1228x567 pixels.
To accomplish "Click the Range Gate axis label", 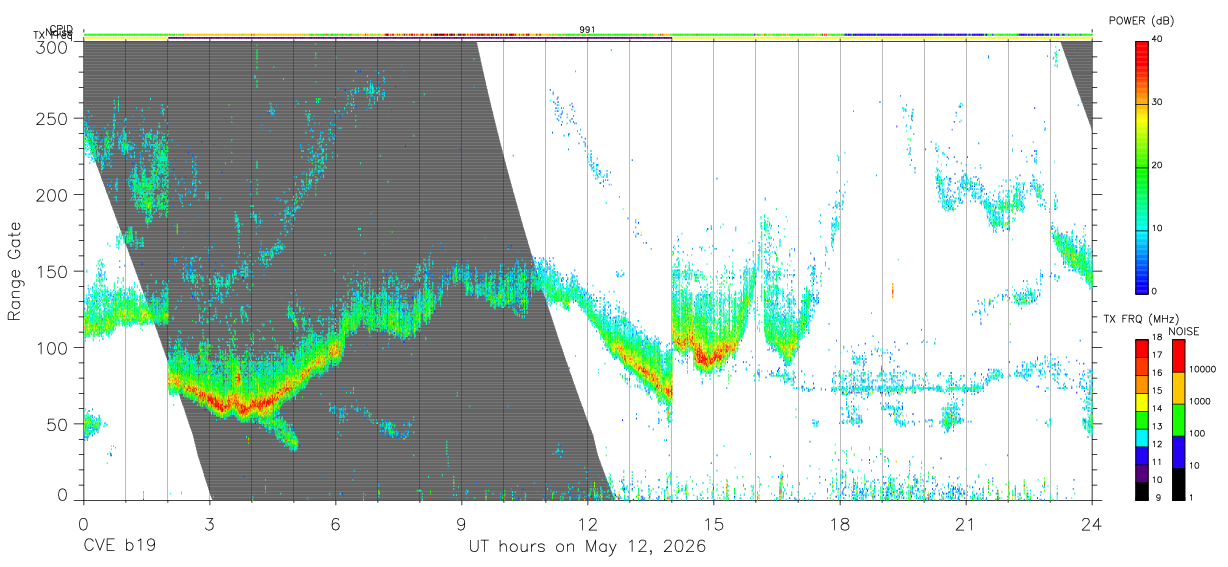I will 15,271.
